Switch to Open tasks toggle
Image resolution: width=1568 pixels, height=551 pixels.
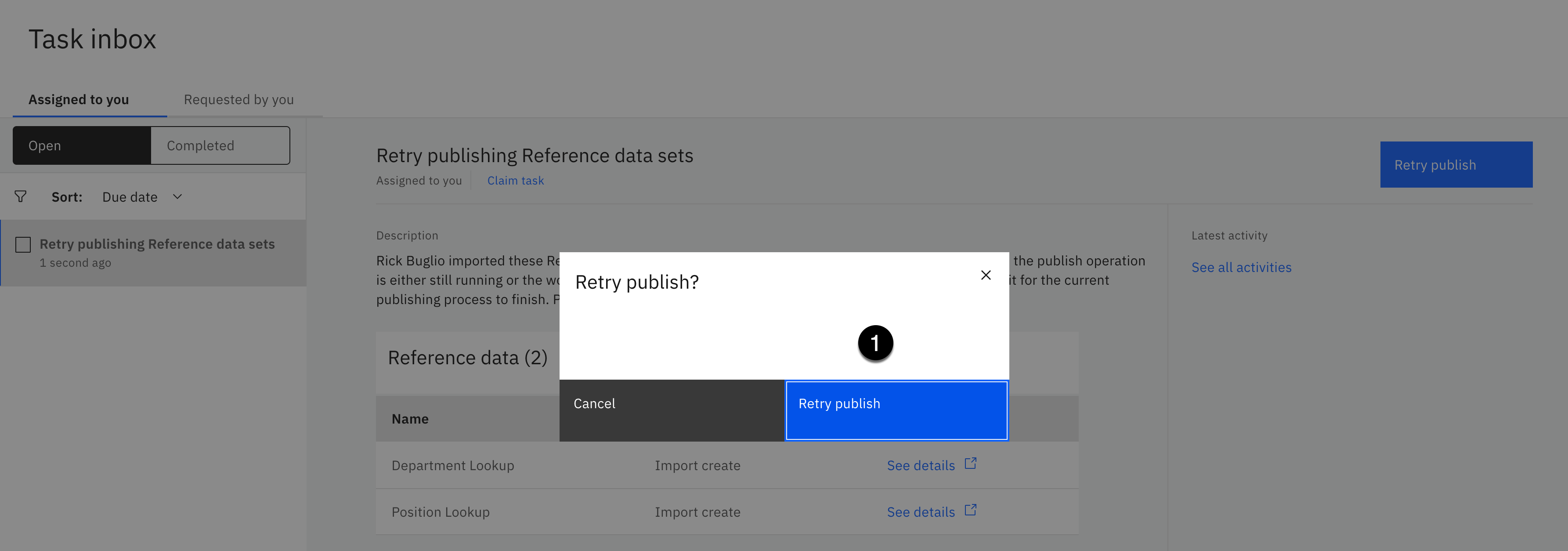(82, 145)
